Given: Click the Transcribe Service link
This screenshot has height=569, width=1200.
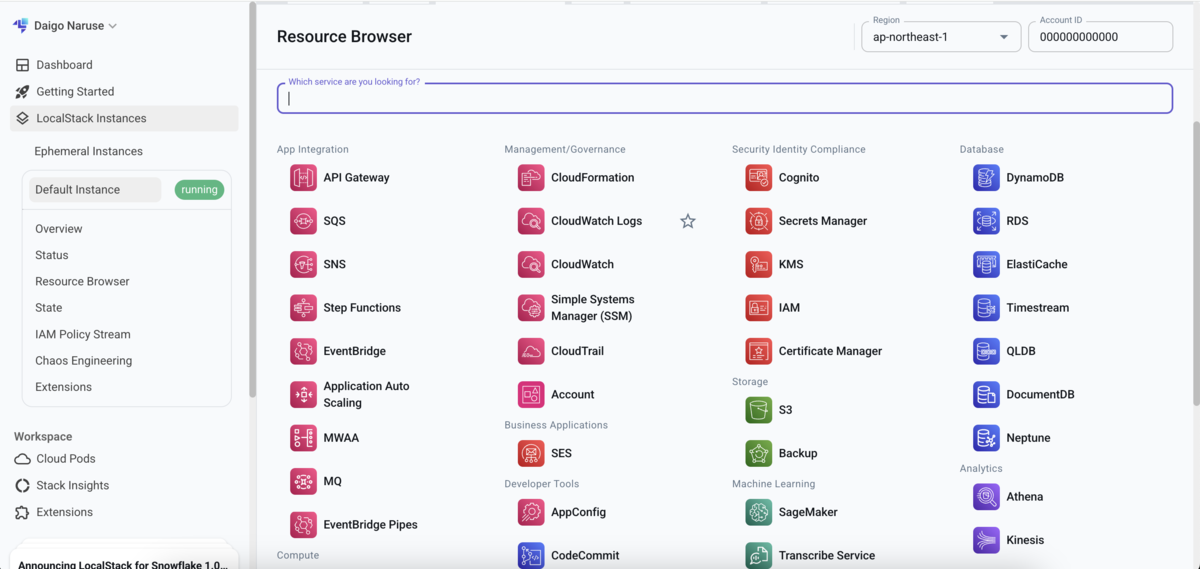Looking at the screenshot, I should pyautogui.click(x=827, y=556).
